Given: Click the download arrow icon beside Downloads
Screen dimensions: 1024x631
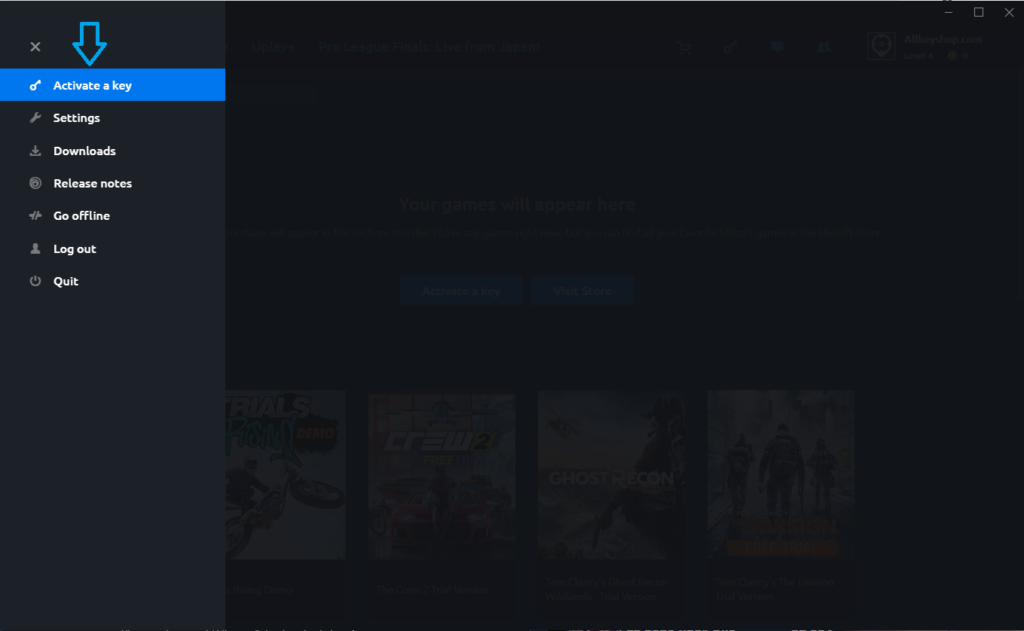Looking at the screenshot, I should click(x=35, y=151).
